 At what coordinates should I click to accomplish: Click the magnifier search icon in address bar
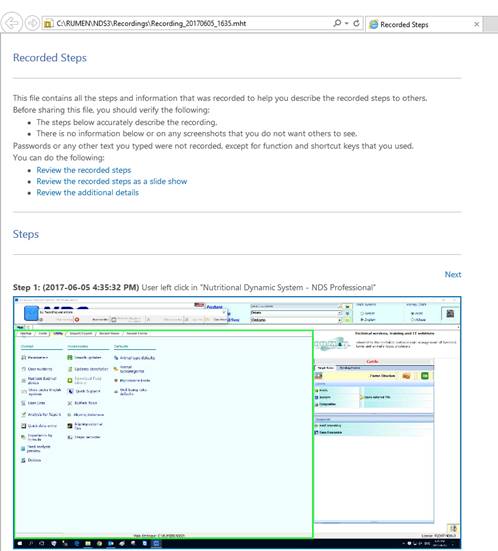337,23
